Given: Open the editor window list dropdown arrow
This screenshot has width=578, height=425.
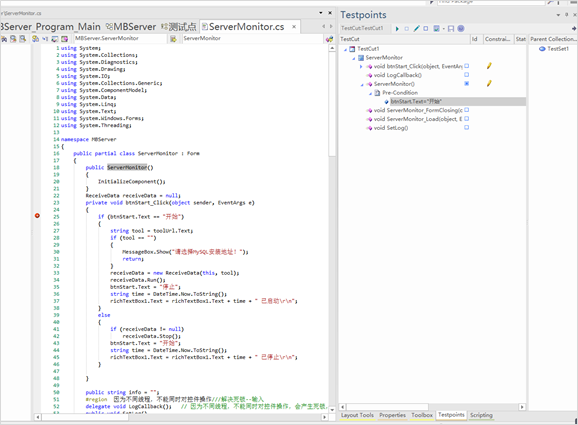Looking at the screenshot, I should pos(321,13).
